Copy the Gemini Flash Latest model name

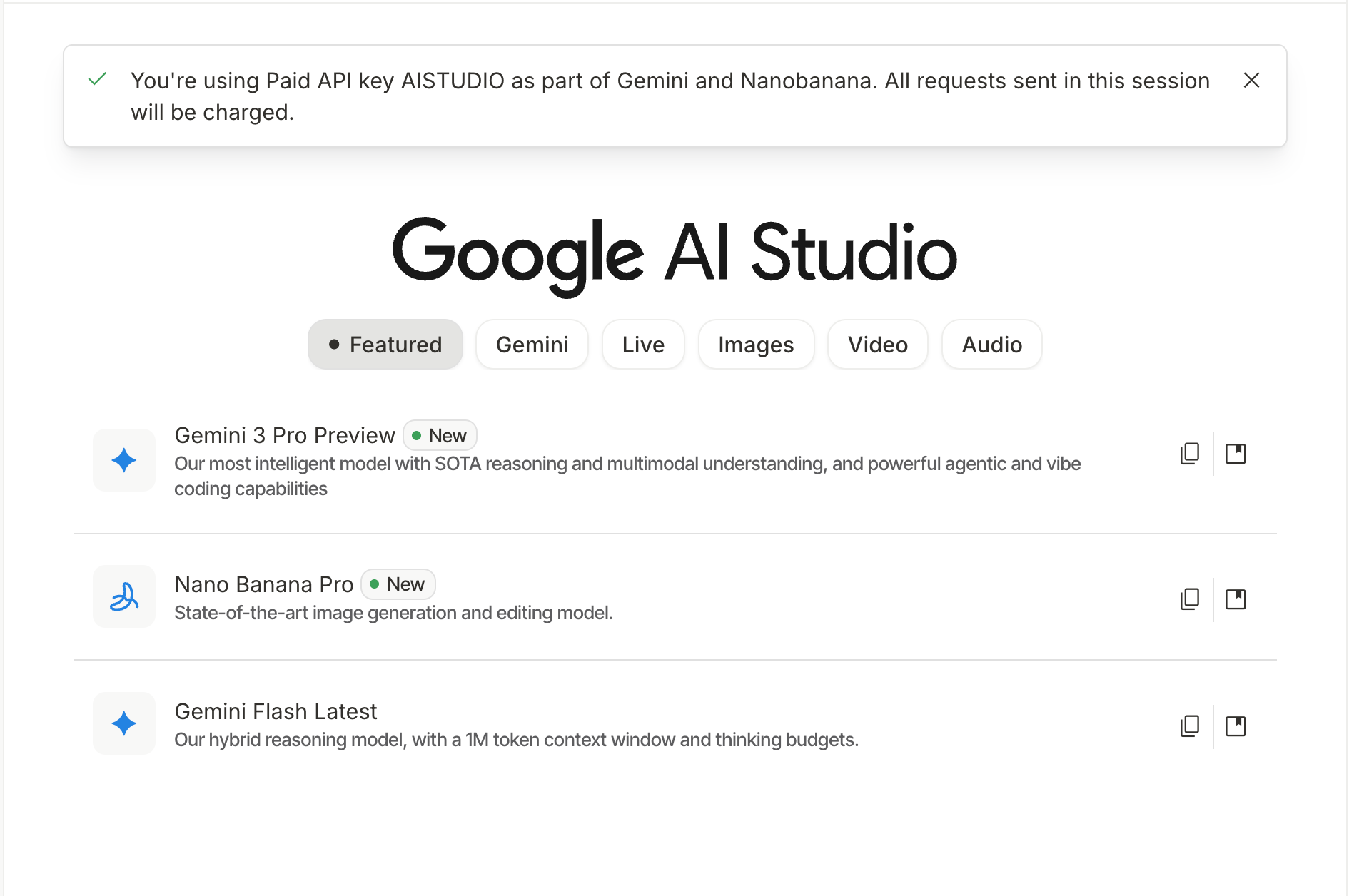1190,726
